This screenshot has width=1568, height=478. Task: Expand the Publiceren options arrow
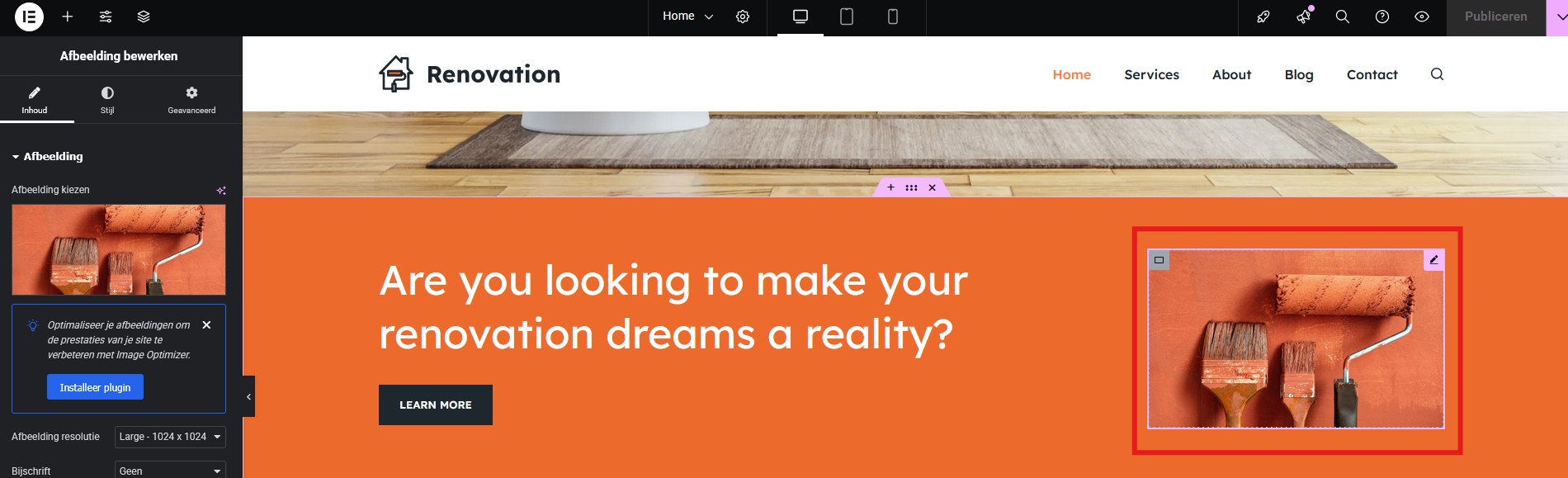[x=1556, y=17]
